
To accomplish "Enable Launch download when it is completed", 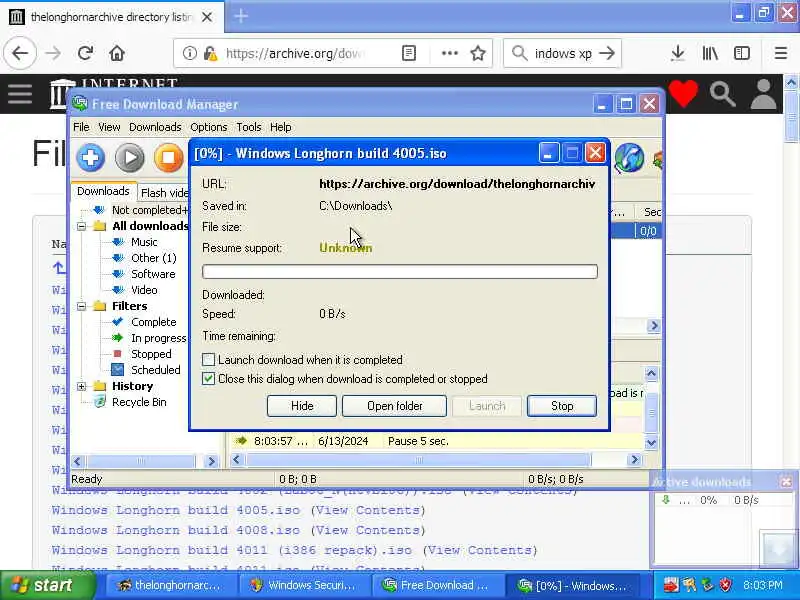I will [208, 360].
